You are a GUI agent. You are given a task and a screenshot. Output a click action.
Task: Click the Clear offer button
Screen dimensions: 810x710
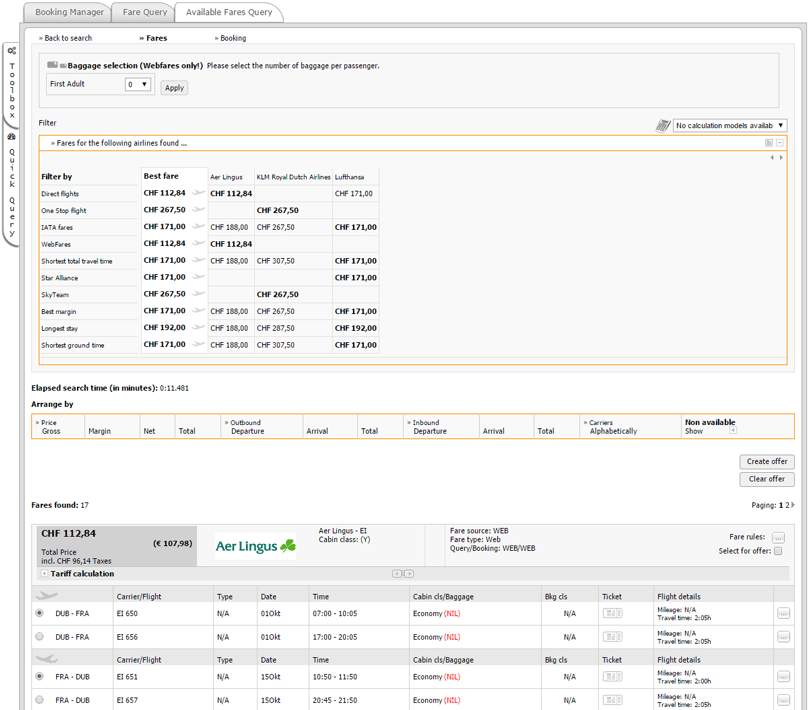point(767,479)
